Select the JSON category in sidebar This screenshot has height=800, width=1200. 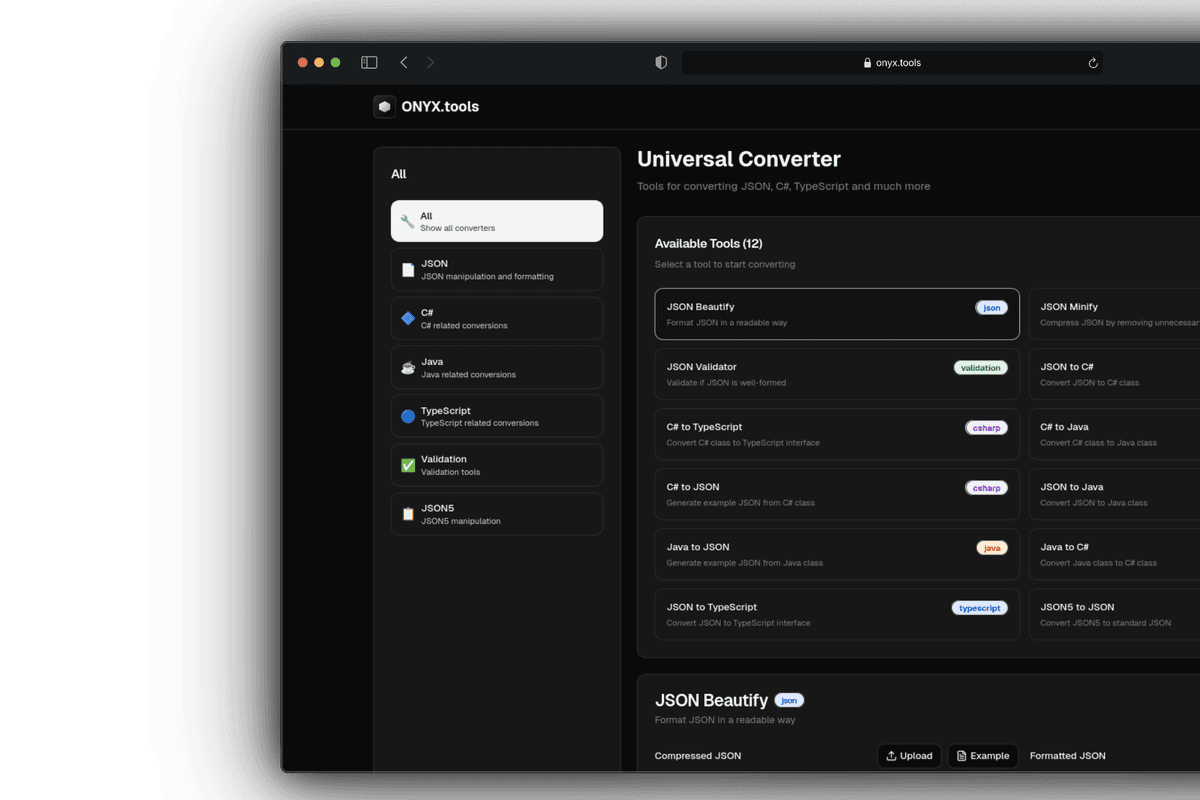click(x=497, y=270)
